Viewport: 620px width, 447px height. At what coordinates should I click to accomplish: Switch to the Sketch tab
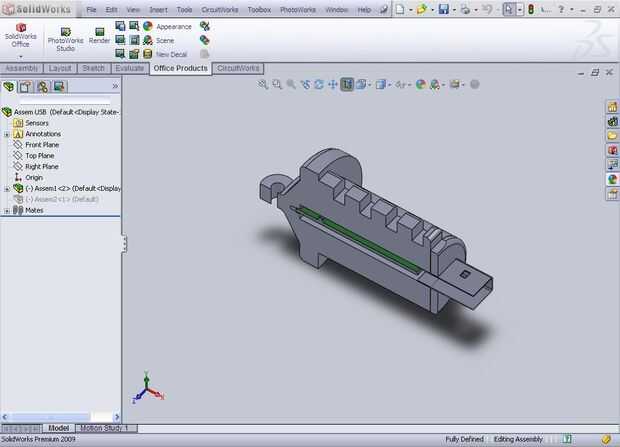point(93,68)
